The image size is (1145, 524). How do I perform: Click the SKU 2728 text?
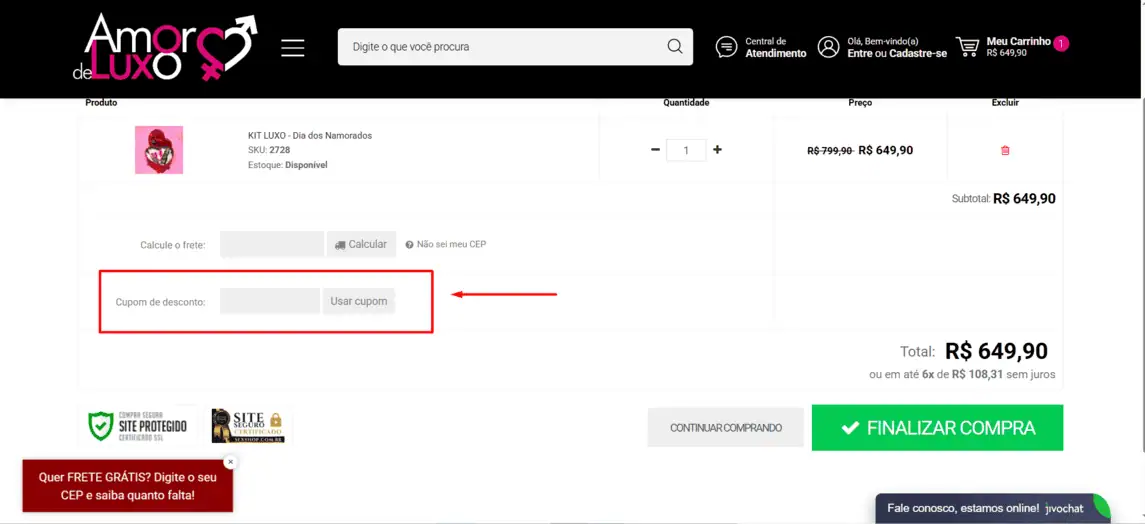click(x=269, y=150)
